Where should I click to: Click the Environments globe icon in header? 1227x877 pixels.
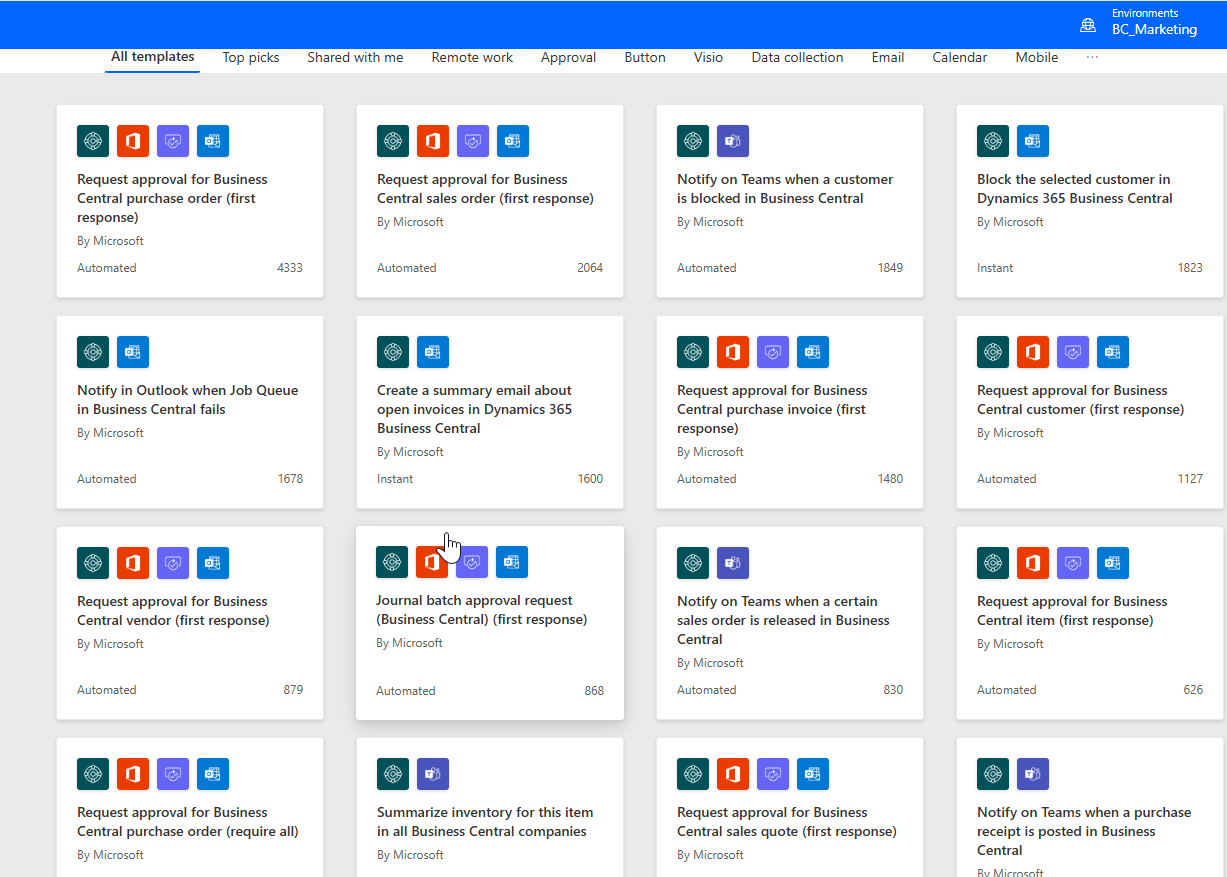1088,24
